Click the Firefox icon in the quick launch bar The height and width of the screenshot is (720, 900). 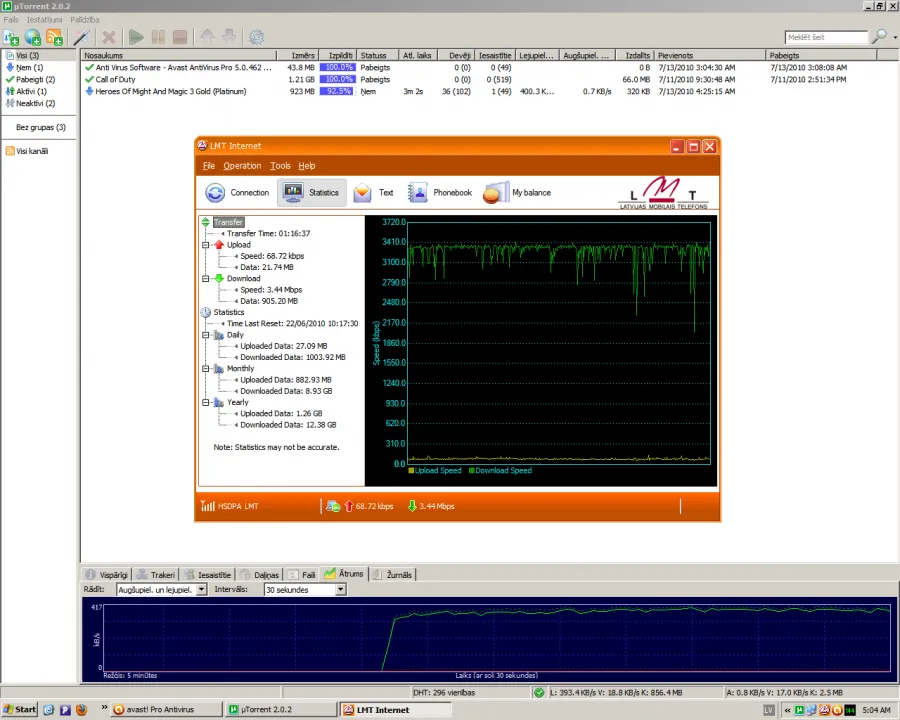(82, 710)
